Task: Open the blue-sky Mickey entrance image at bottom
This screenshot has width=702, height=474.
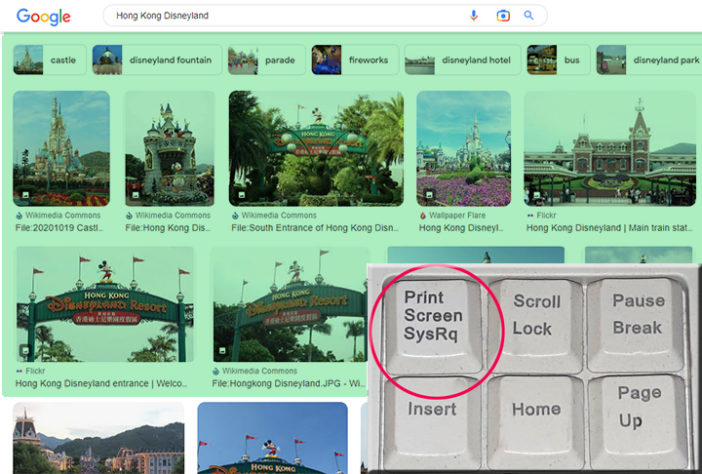Action: 272,438
